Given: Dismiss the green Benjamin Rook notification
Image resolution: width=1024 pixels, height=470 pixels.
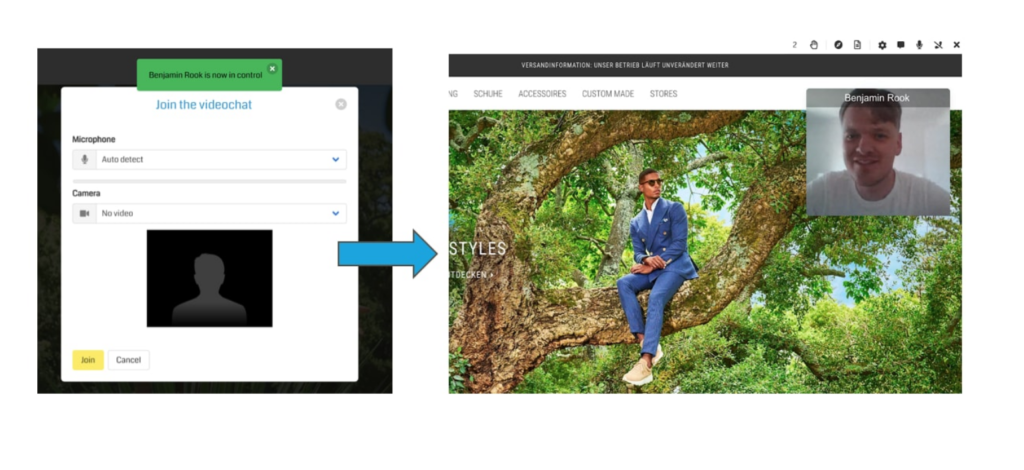Looking at the screenshot, I should (272, 69).
